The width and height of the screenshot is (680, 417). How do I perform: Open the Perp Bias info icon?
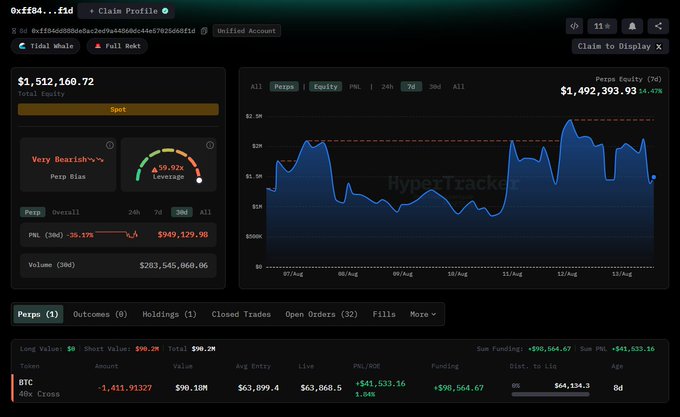(x=110, y=145)
